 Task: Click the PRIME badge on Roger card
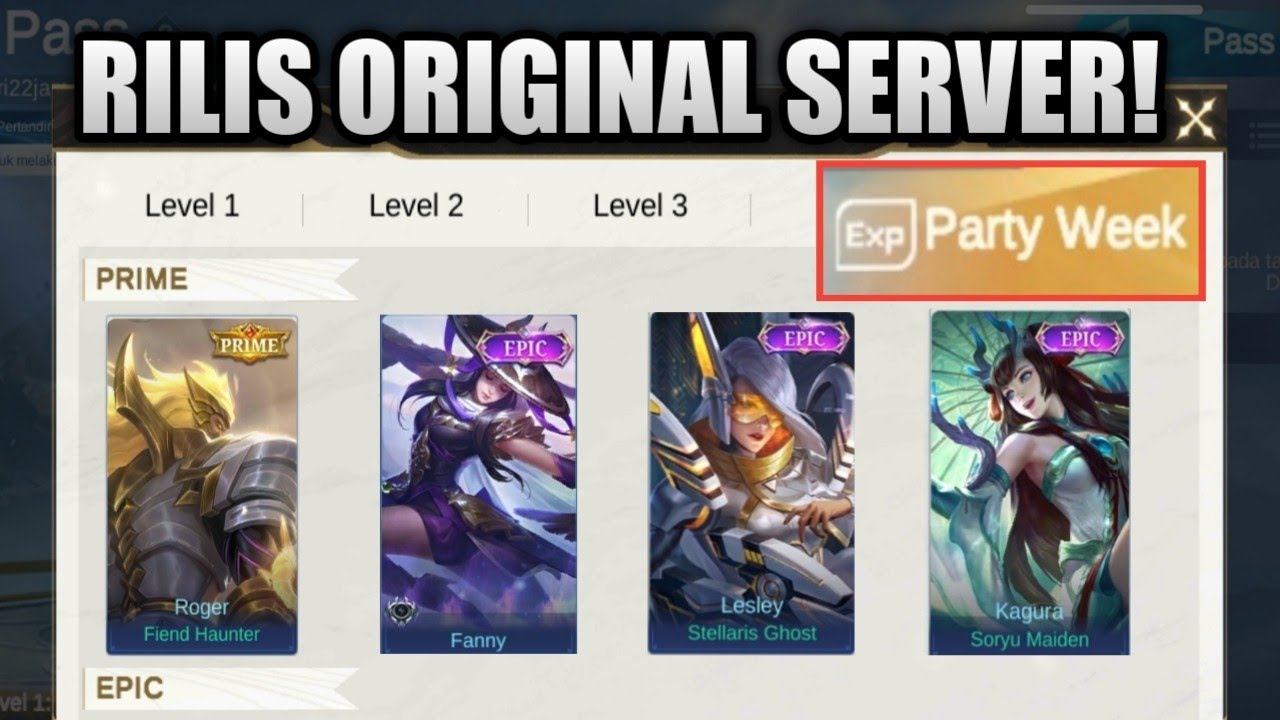tap(250, 344)
